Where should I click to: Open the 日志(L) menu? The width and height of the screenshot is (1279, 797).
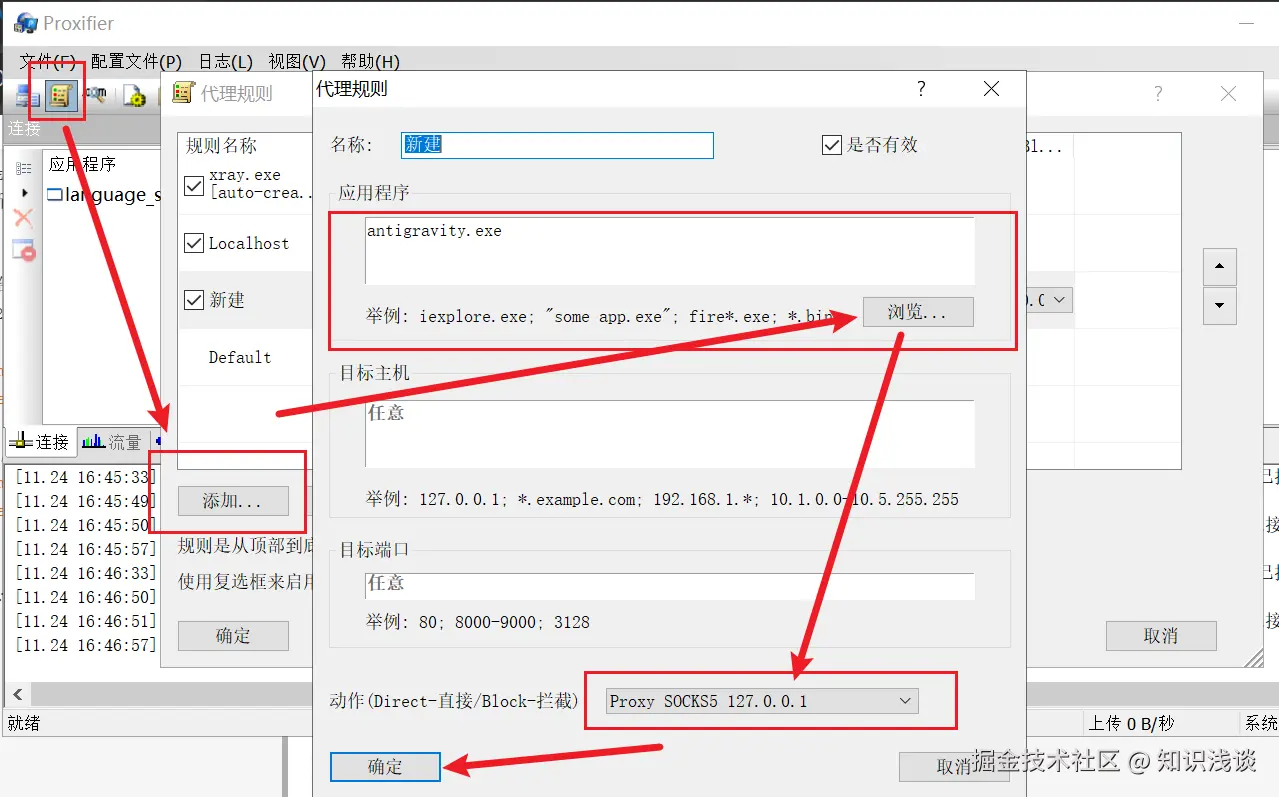coord(225,62)
